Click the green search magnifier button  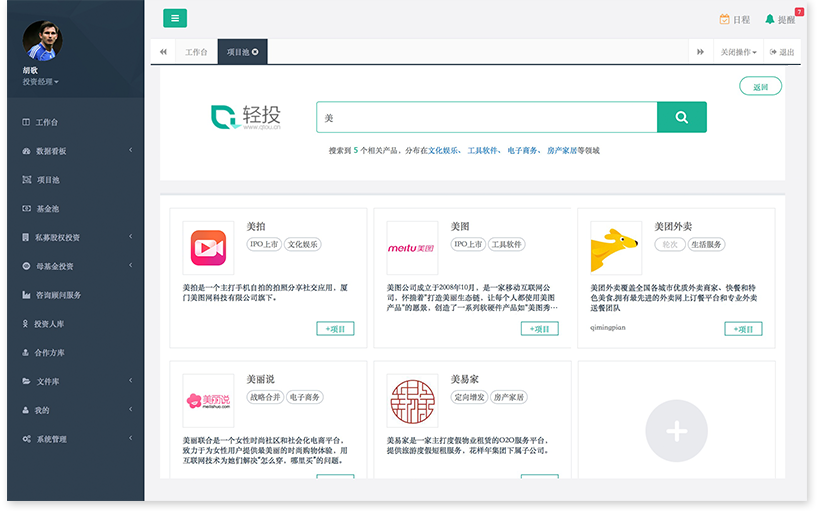(682, 117)
